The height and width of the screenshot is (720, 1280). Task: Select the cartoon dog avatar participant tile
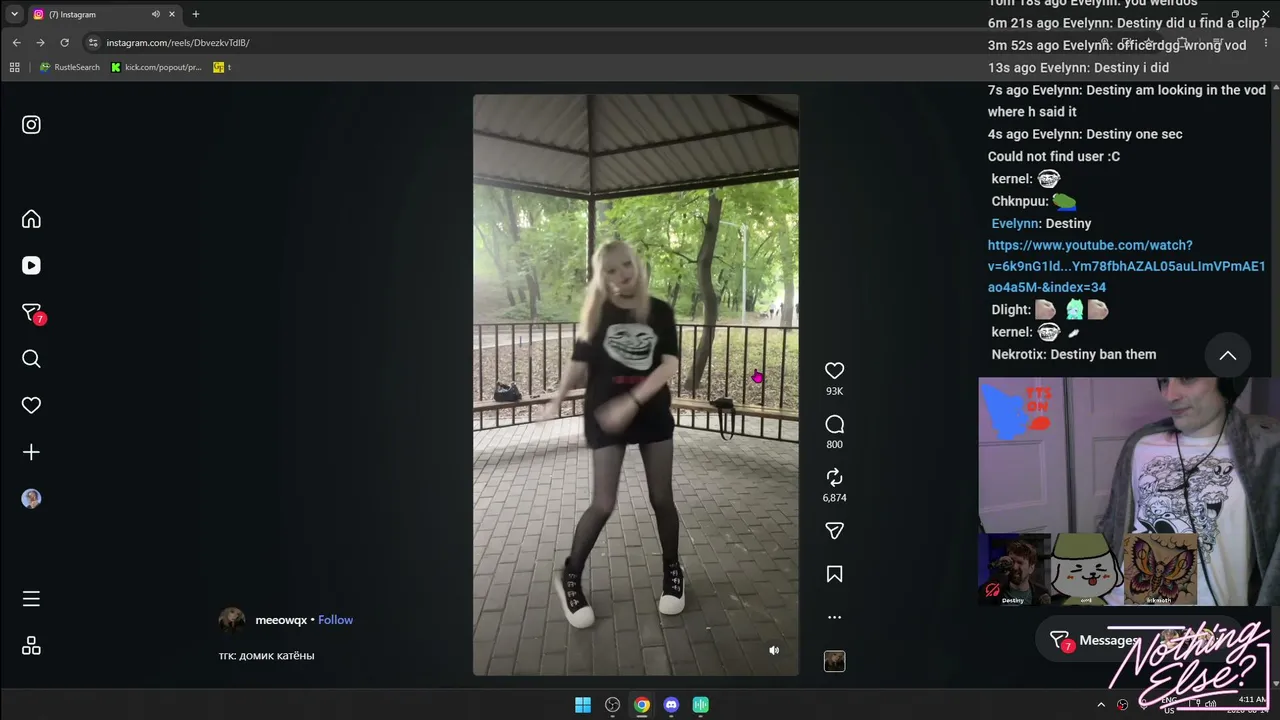(1087, 569)
